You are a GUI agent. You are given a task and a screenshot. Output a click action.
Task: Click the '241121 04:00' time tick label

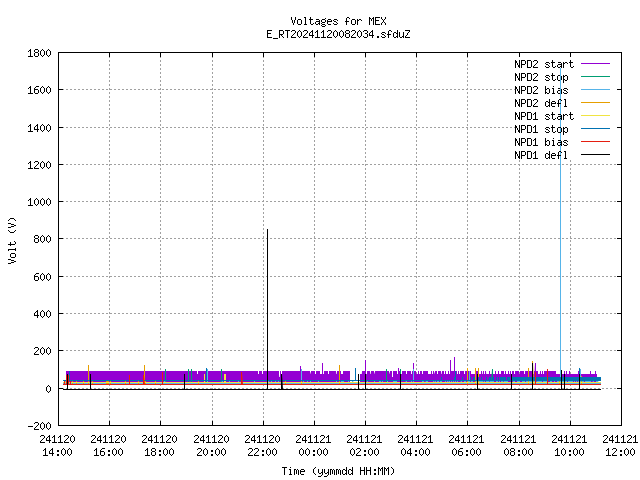click(416, 446)
